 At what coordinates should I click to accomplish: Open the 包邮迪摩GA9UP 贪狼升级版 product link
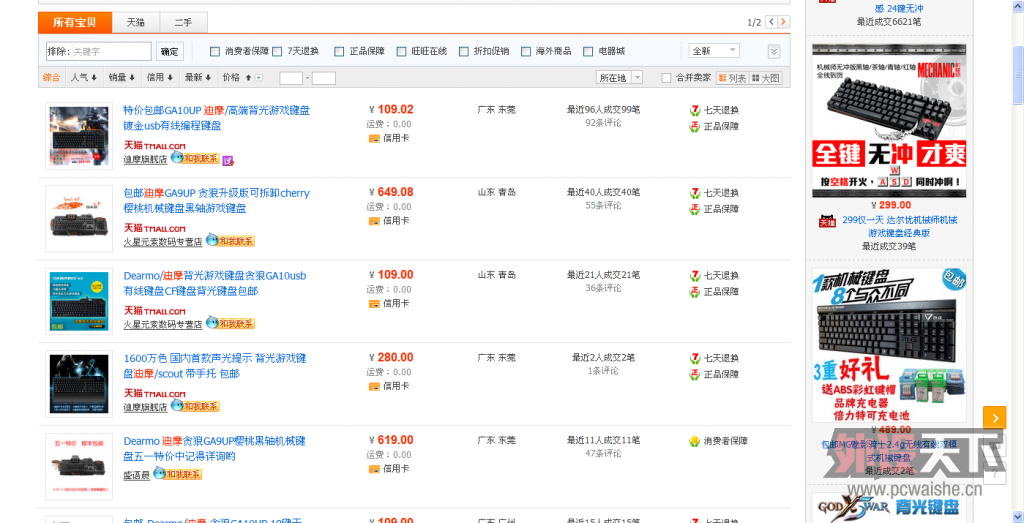coord(217,201)
